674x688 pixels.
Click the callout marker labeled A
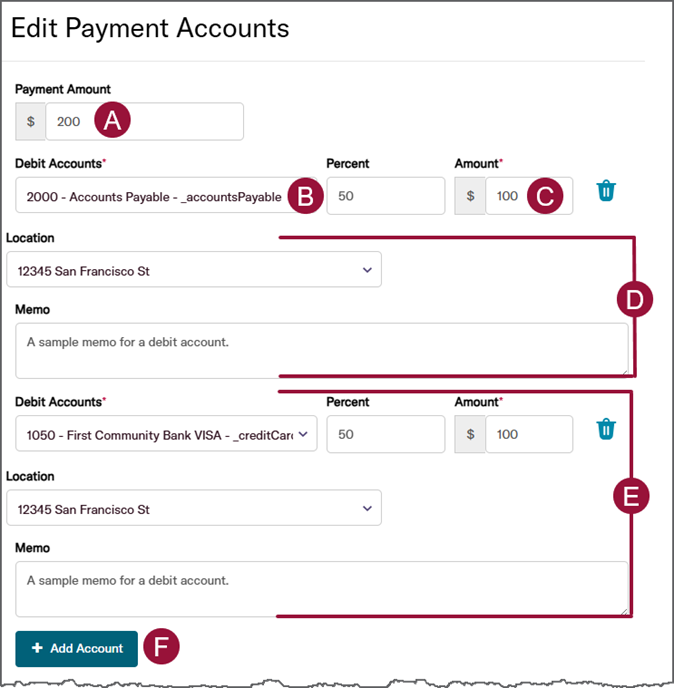(x=112, y=121)
